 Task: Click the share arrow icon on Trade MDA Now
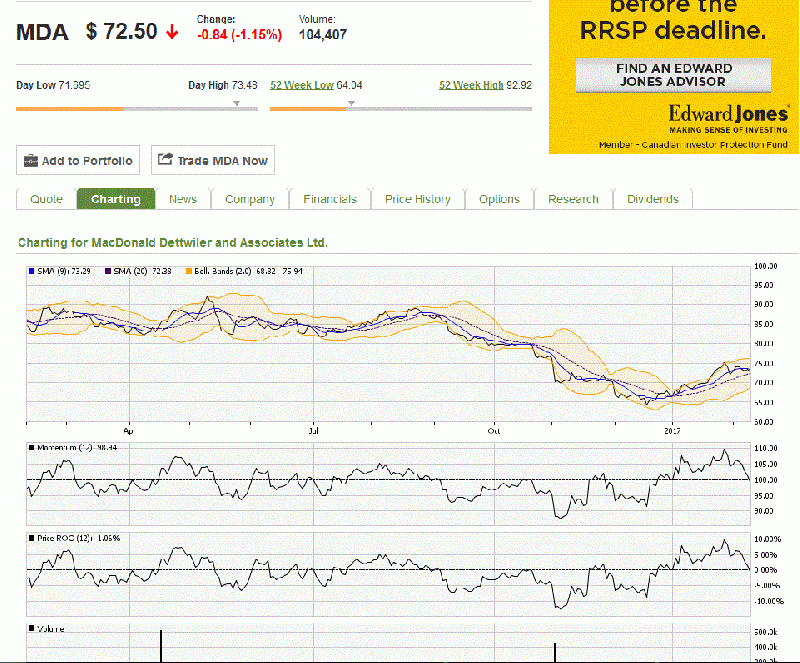165,159
